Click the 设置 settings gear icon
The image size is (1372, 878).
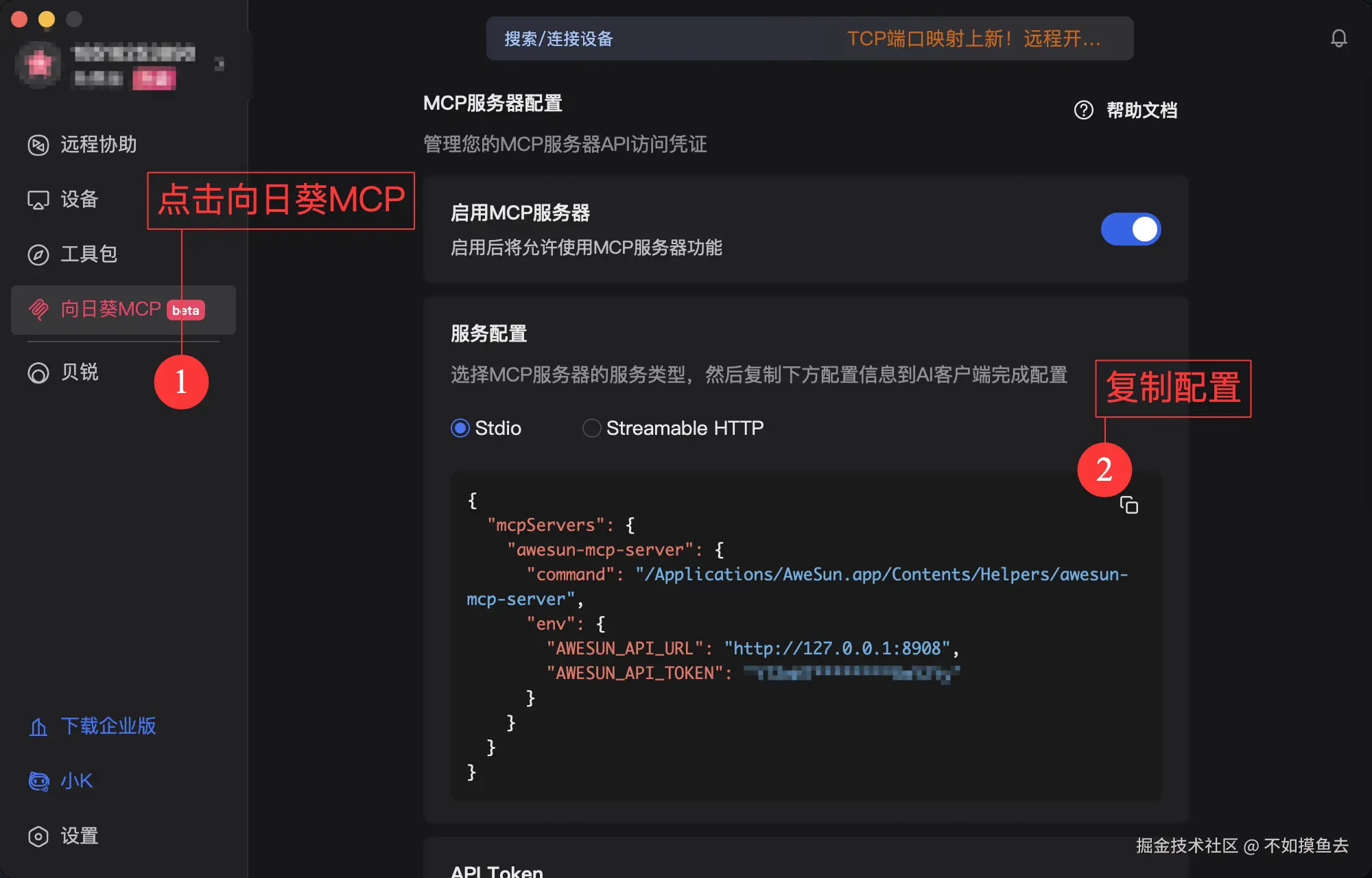click(x=38, y=836)
